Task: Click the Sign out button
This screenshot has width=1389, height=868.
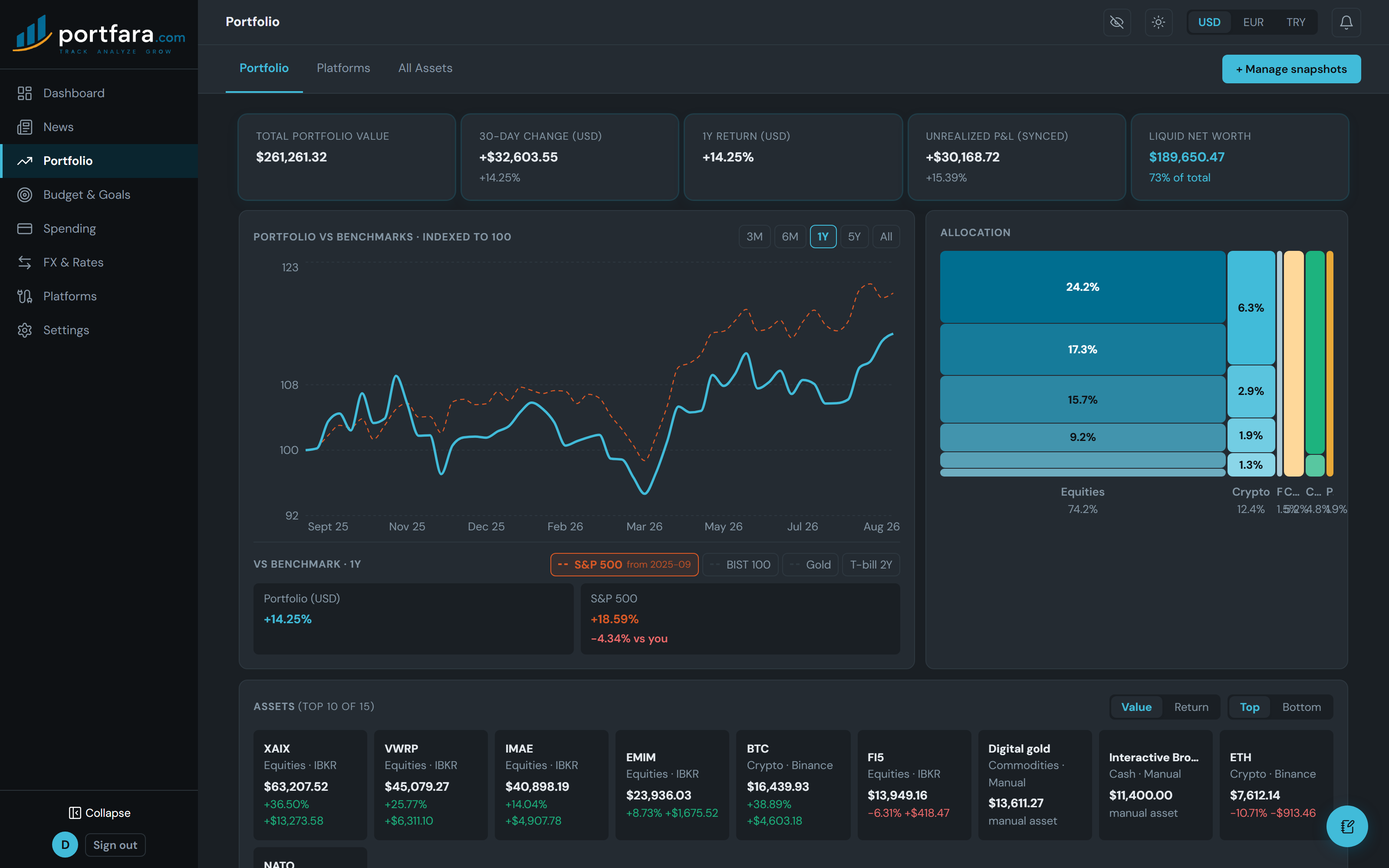Action: tap(115, 845)
